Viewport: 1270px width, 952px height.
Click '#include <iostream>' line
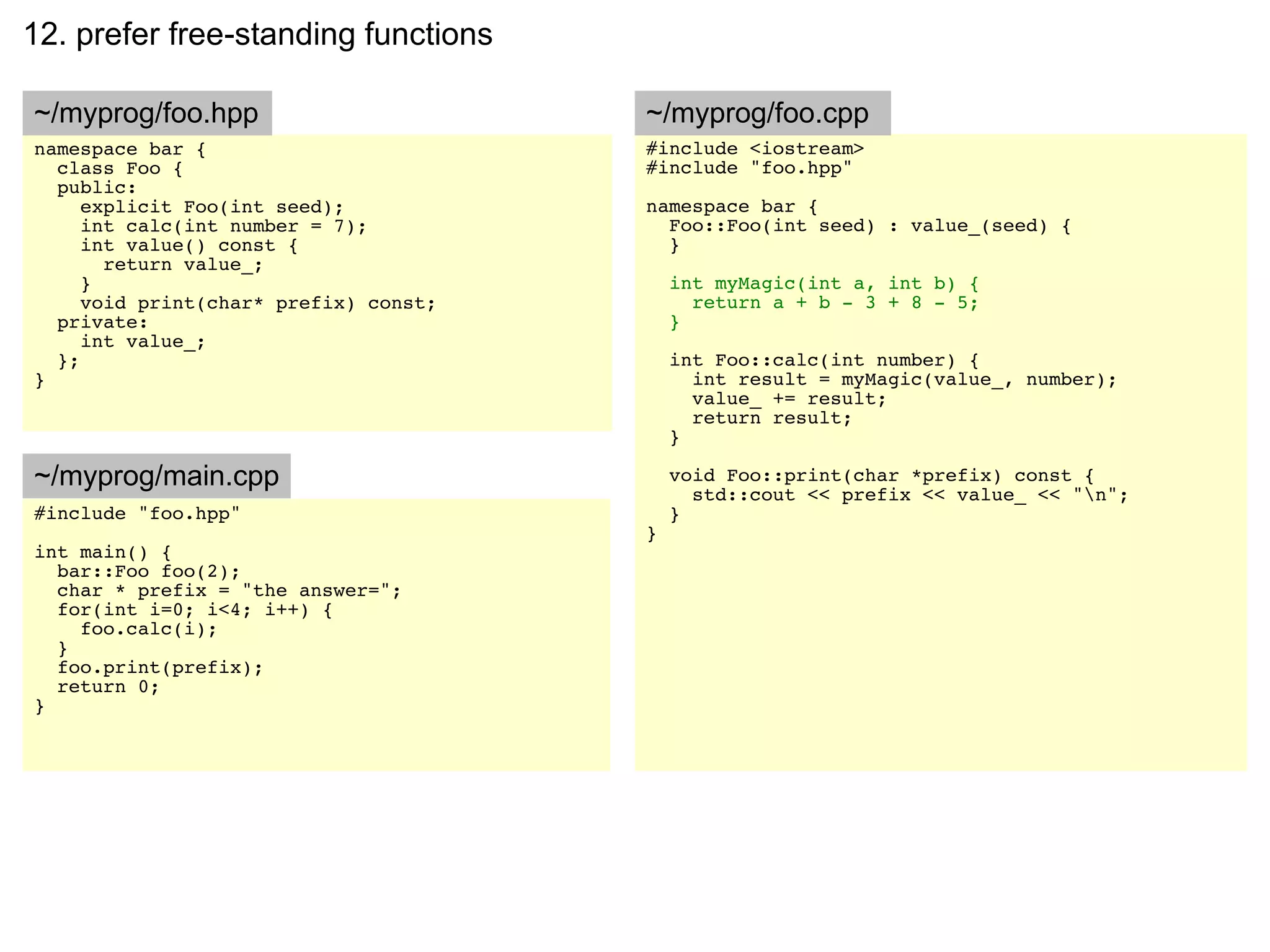[755, 149]
